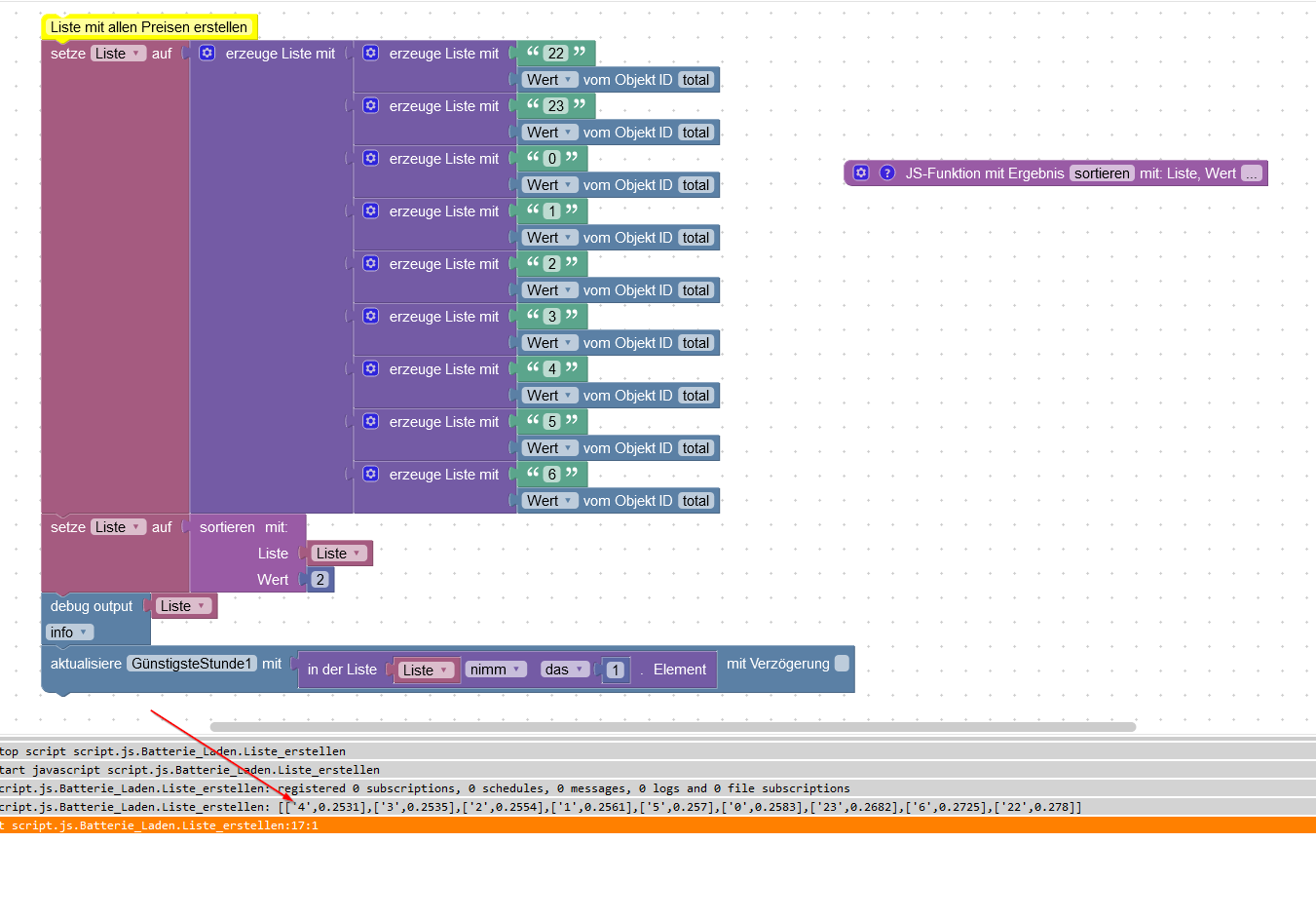Open gear of list block containing "6"

pos(371,474)
